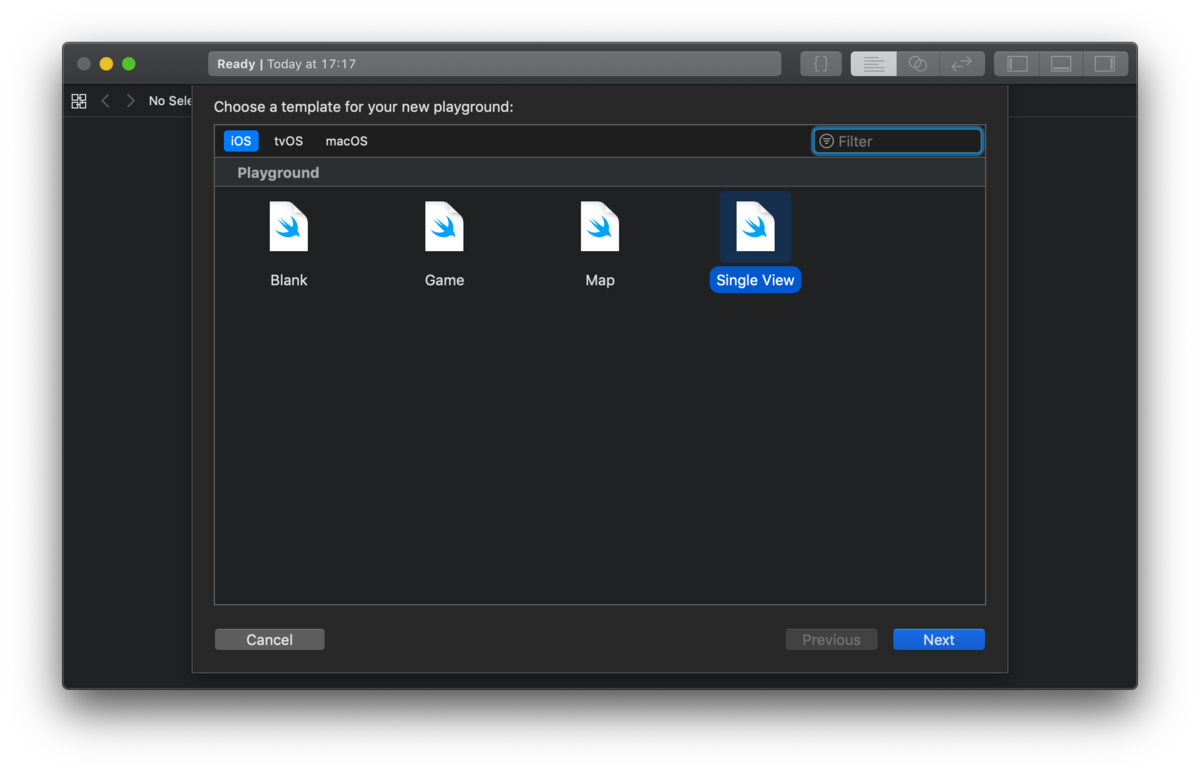Go forward with the right chevron

point(130,101)
